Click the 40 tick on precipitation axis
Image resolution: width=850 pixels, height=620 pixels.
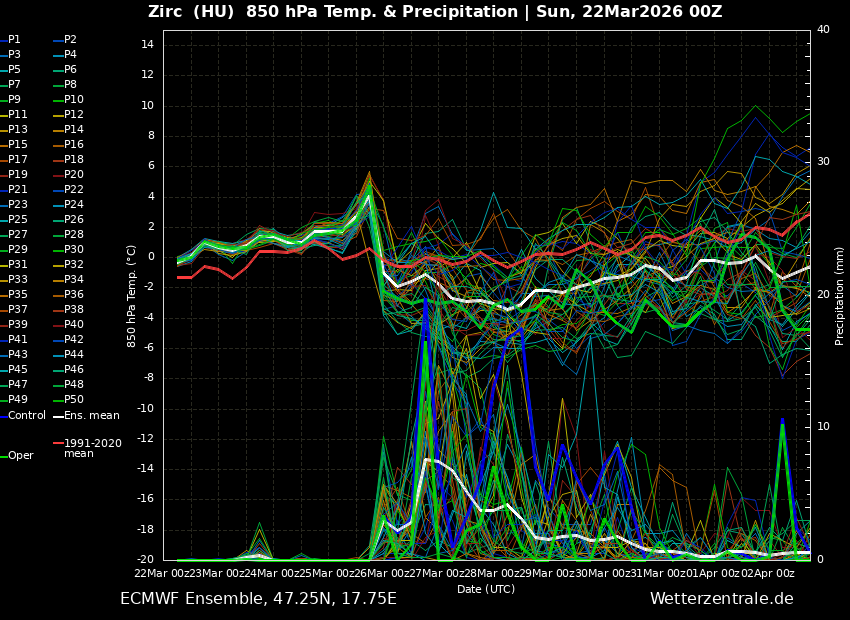tap(823, 30)
